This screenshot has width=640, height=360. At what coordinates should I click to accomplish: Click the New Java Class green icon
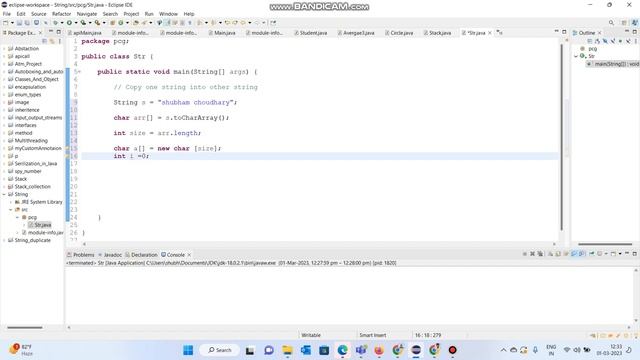(x=121, y=23)
